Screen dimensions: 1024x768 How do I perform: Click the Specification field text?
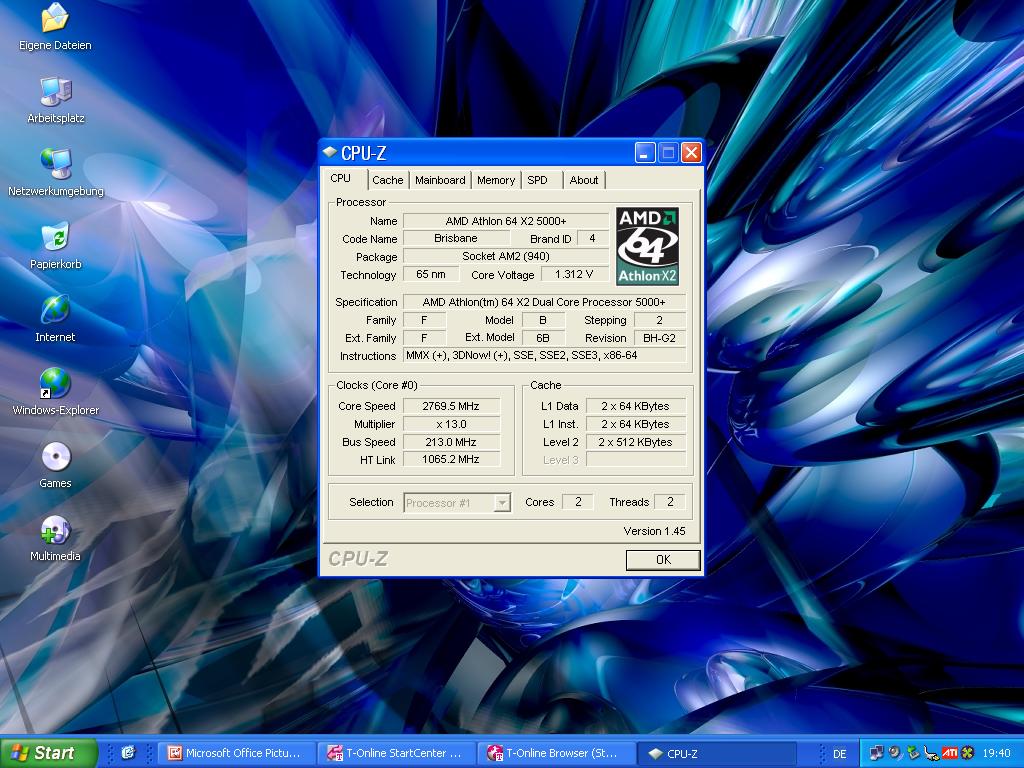pos(544,302)
